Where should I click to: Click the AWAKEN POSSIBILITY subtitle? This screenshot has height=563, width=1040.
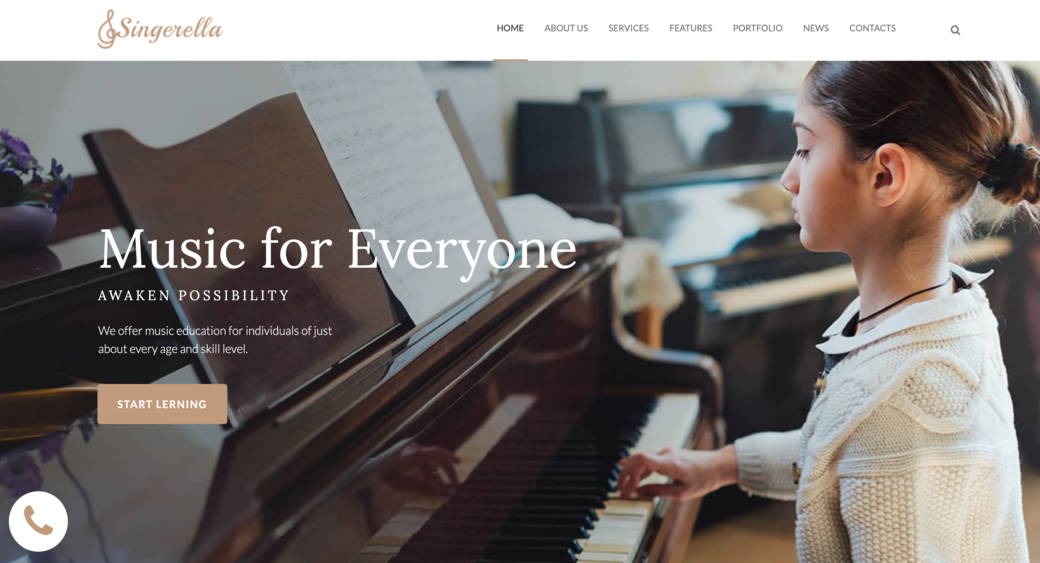point(194,296)
